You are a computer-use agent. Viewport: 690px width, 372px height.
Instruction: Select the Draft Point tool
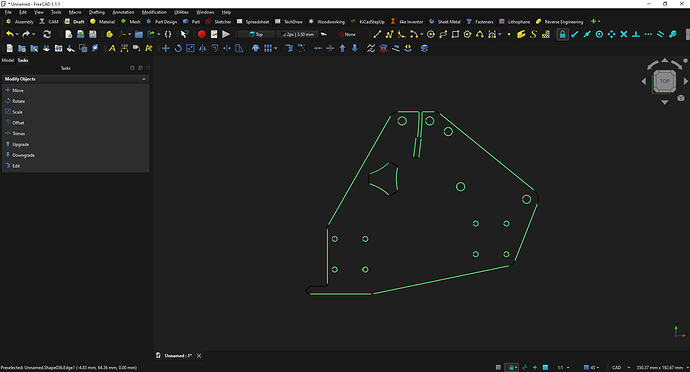point(509,34)
